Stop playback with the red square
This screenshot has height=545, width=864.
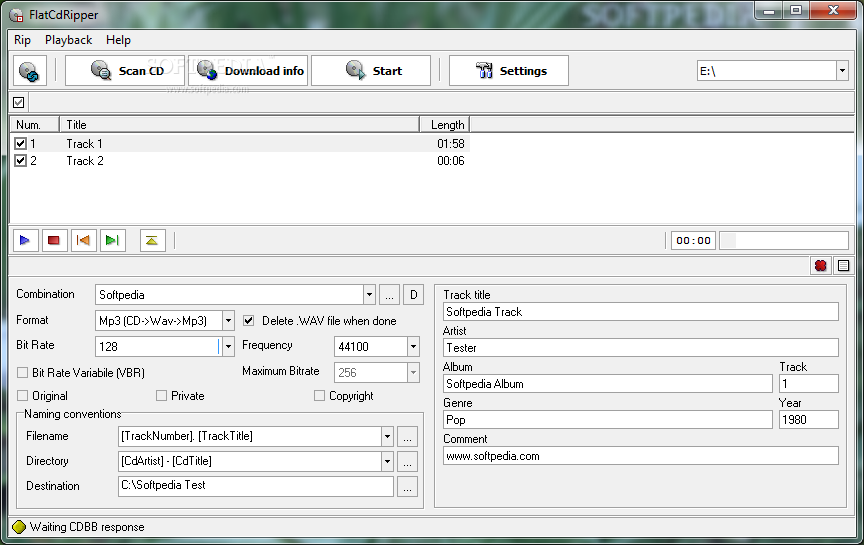(54, 240)
